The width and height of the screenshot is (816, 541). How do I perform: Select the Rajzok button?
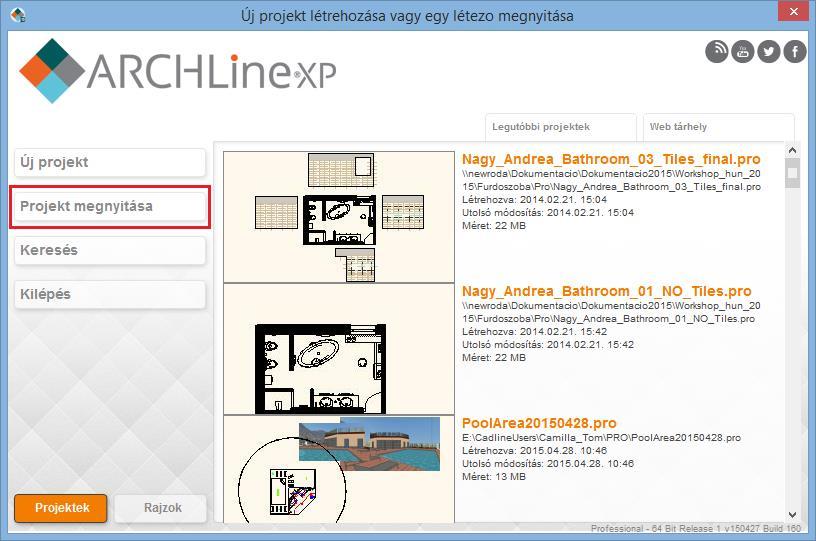click(x=161, y=508)
